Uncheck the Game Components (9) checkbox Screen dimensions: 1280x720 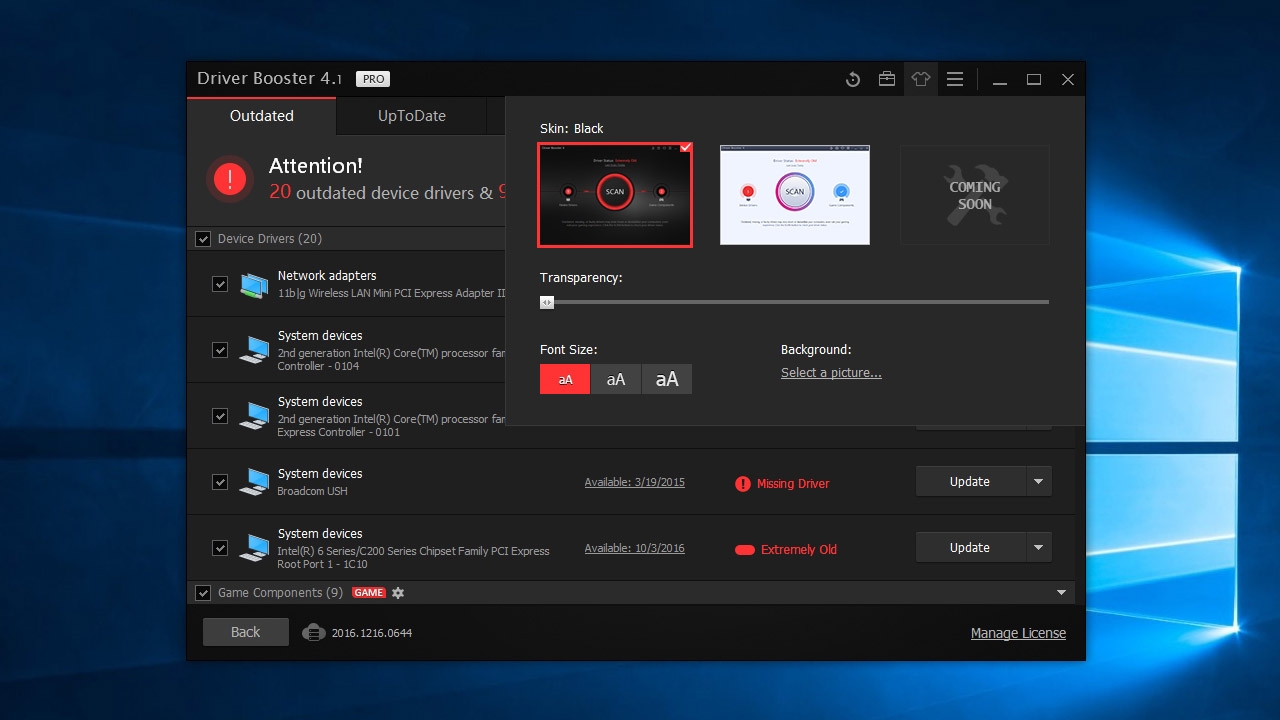[x=203, y=593]
